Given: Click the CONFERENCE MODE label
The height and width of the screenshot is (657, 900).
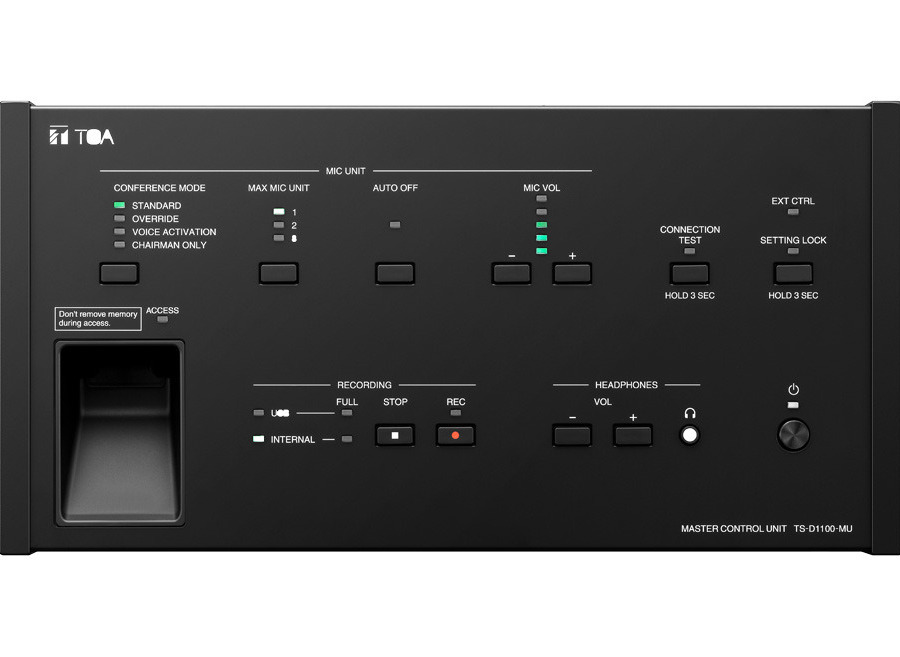Looking at the screenshot, I should [x=160, y=188].
